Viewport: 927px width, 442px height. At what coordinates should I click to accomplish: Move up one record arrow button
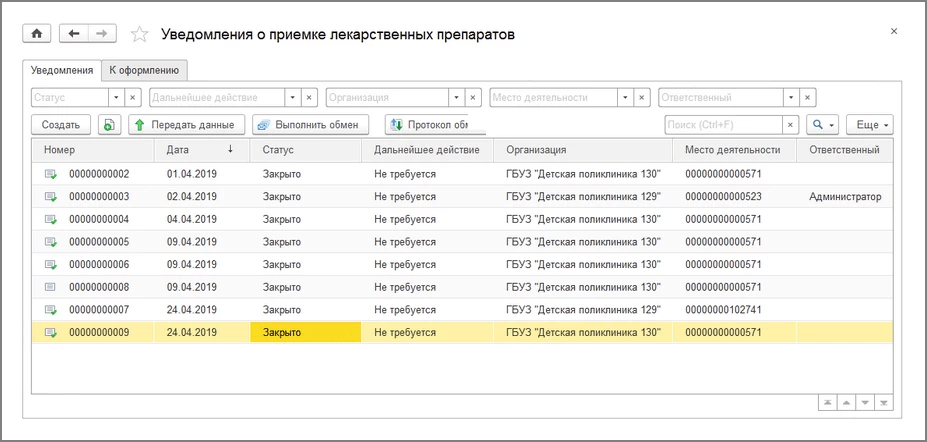point(846,402)
